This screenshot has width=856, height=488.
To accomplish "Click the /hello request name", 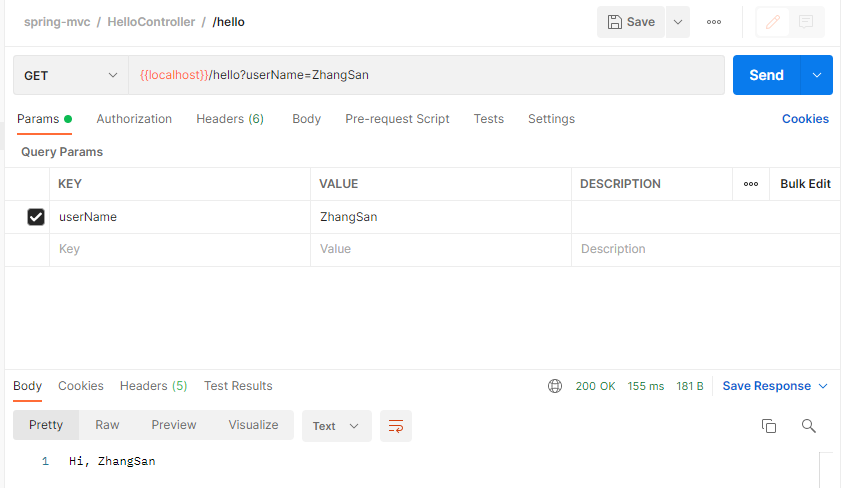I will pyautogui.click(x=228, y=22).
